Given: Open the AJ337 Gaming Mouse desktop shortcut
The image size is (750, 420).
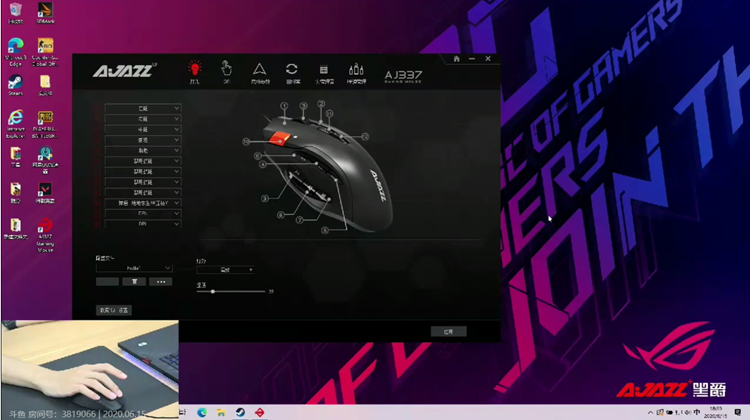Looking at the screenshot, I should (45, 234).
